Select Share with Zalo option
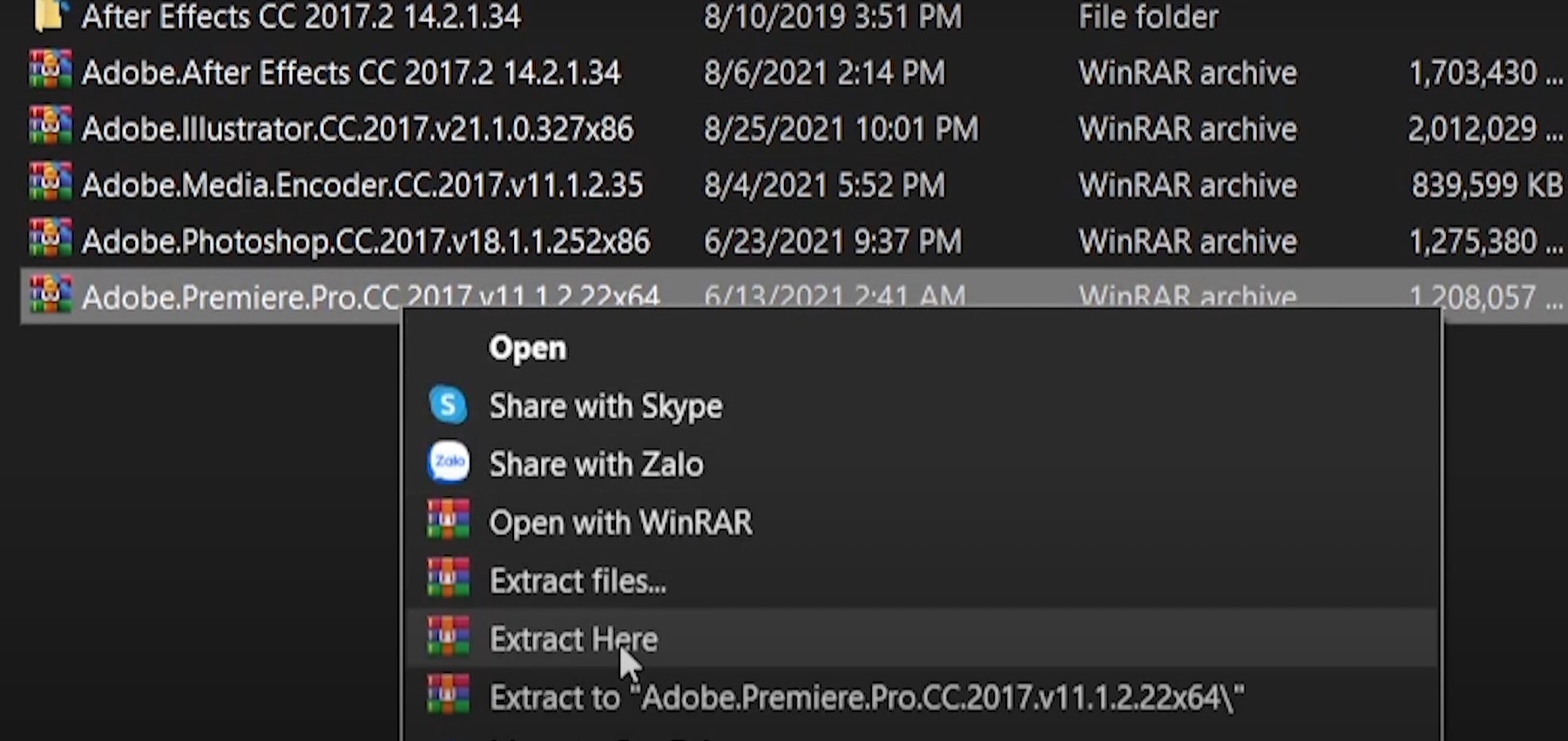1568x741 pixels. pos(596,464)
